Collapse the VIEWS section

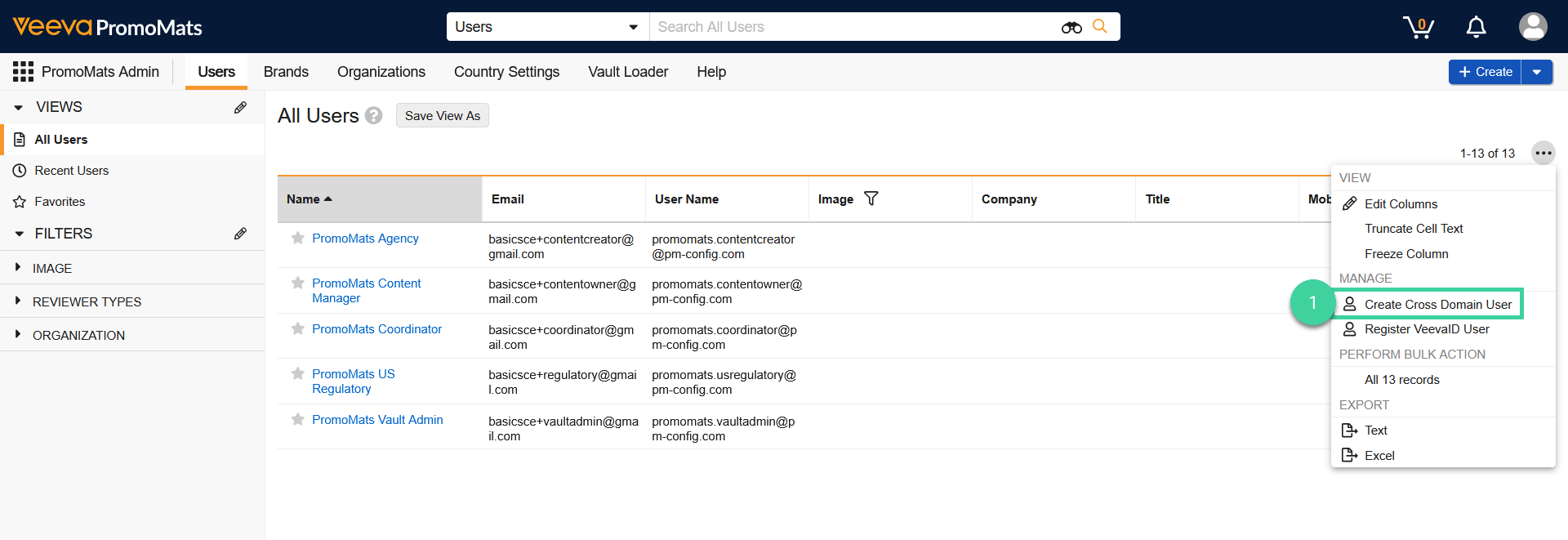18,107
